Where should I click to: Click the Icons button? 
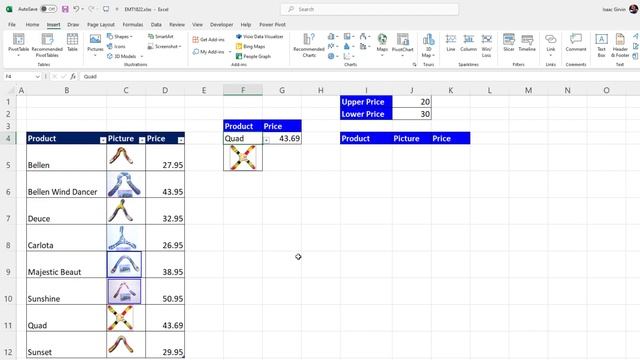click(x=116, y=46)
